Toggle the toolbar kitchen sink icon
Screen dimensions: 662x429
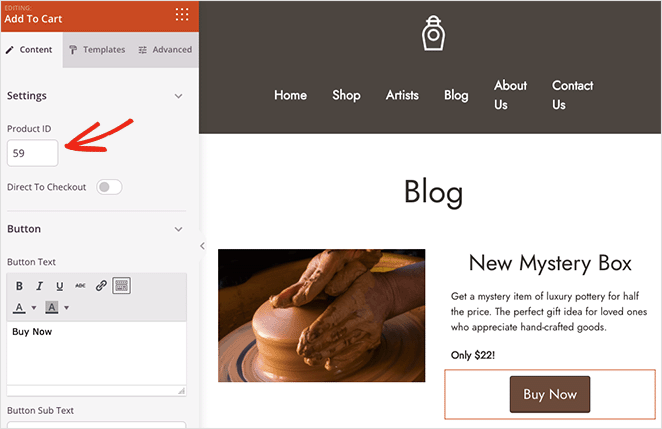pos(121,286)
